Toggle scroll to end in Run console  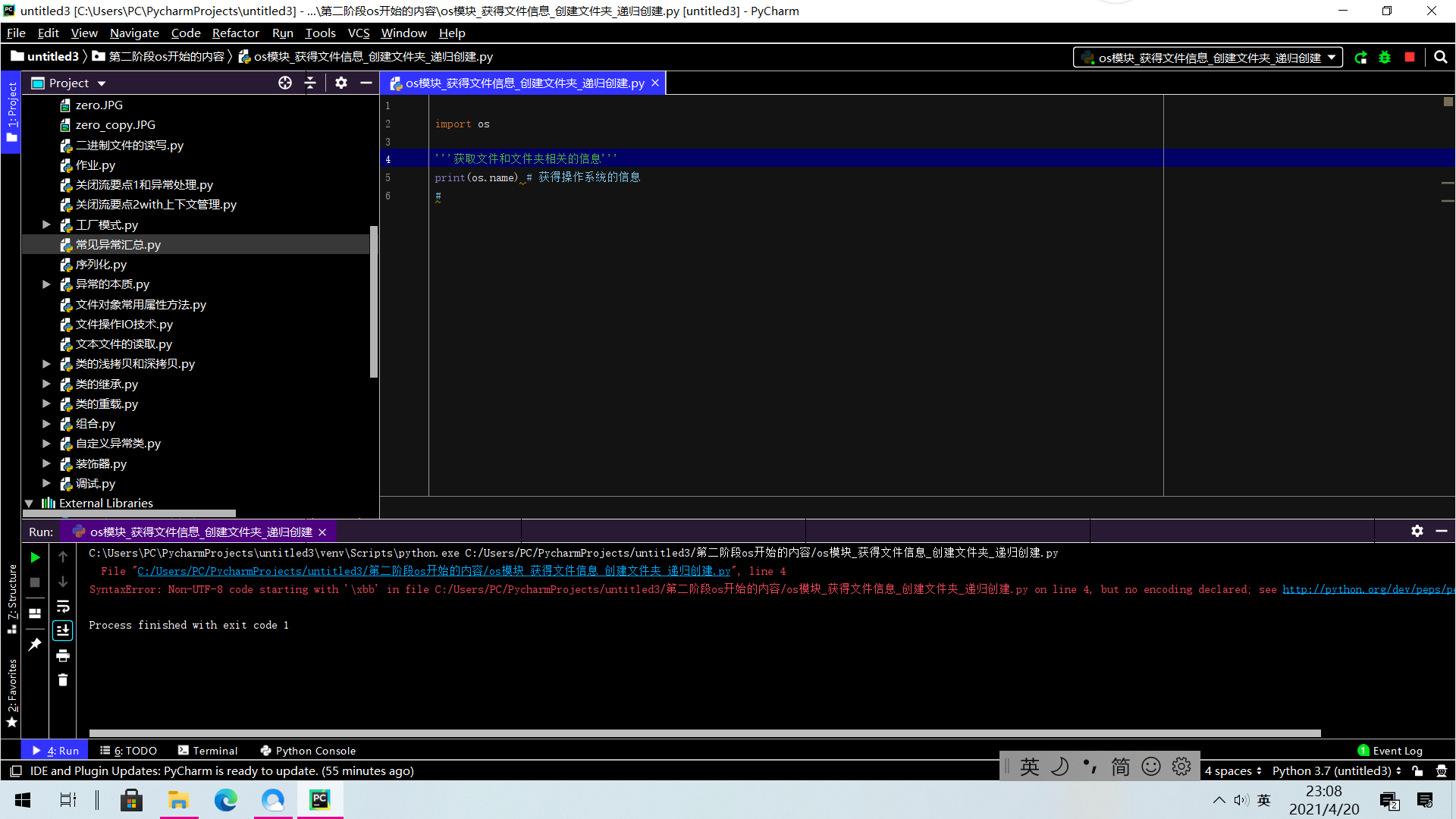[x=63, y=630]
